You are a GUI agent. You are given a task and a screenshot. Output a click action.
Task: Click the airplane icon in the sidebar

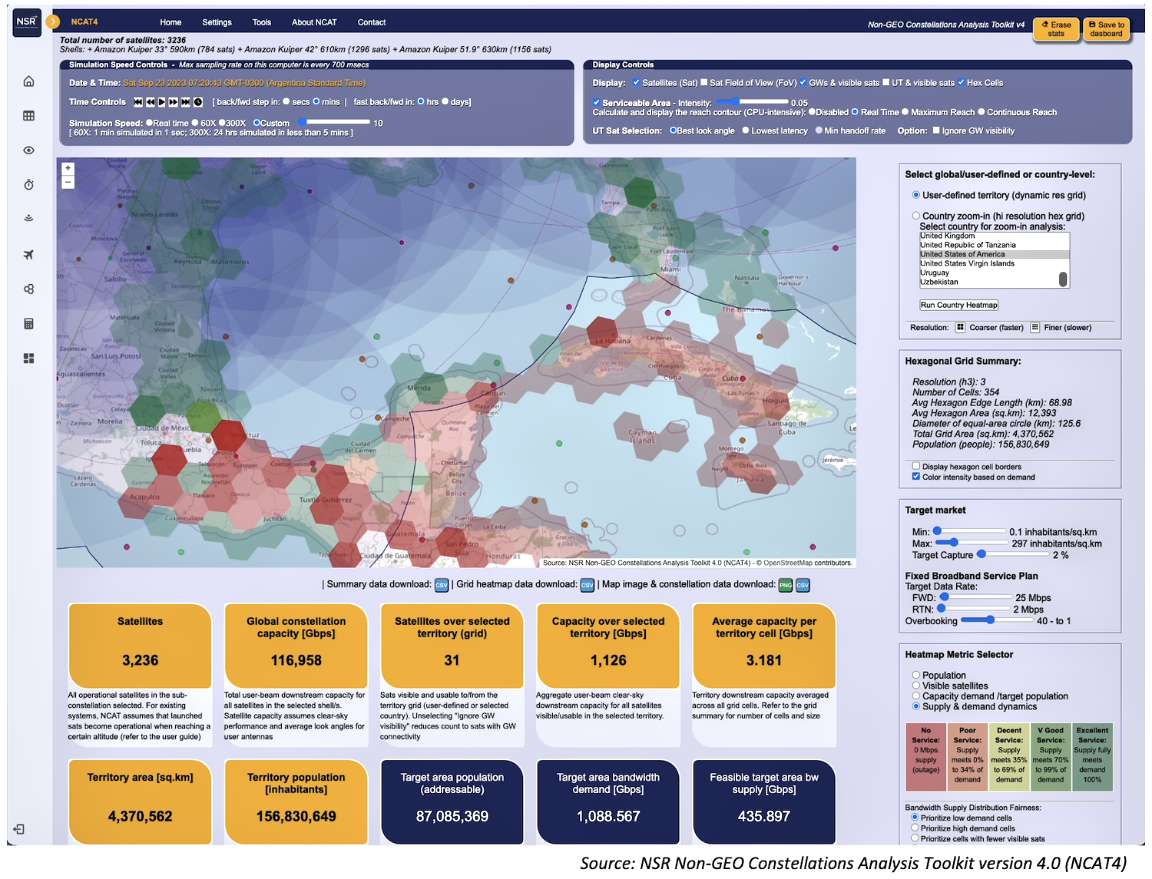pos(28,254)
